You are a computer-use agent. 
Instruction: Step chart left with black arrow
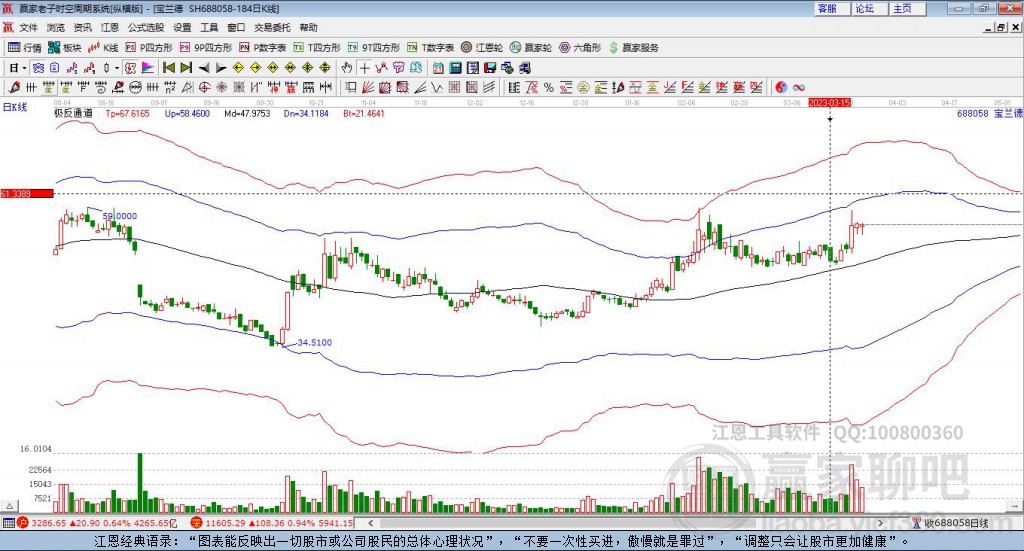pos(204,68)
